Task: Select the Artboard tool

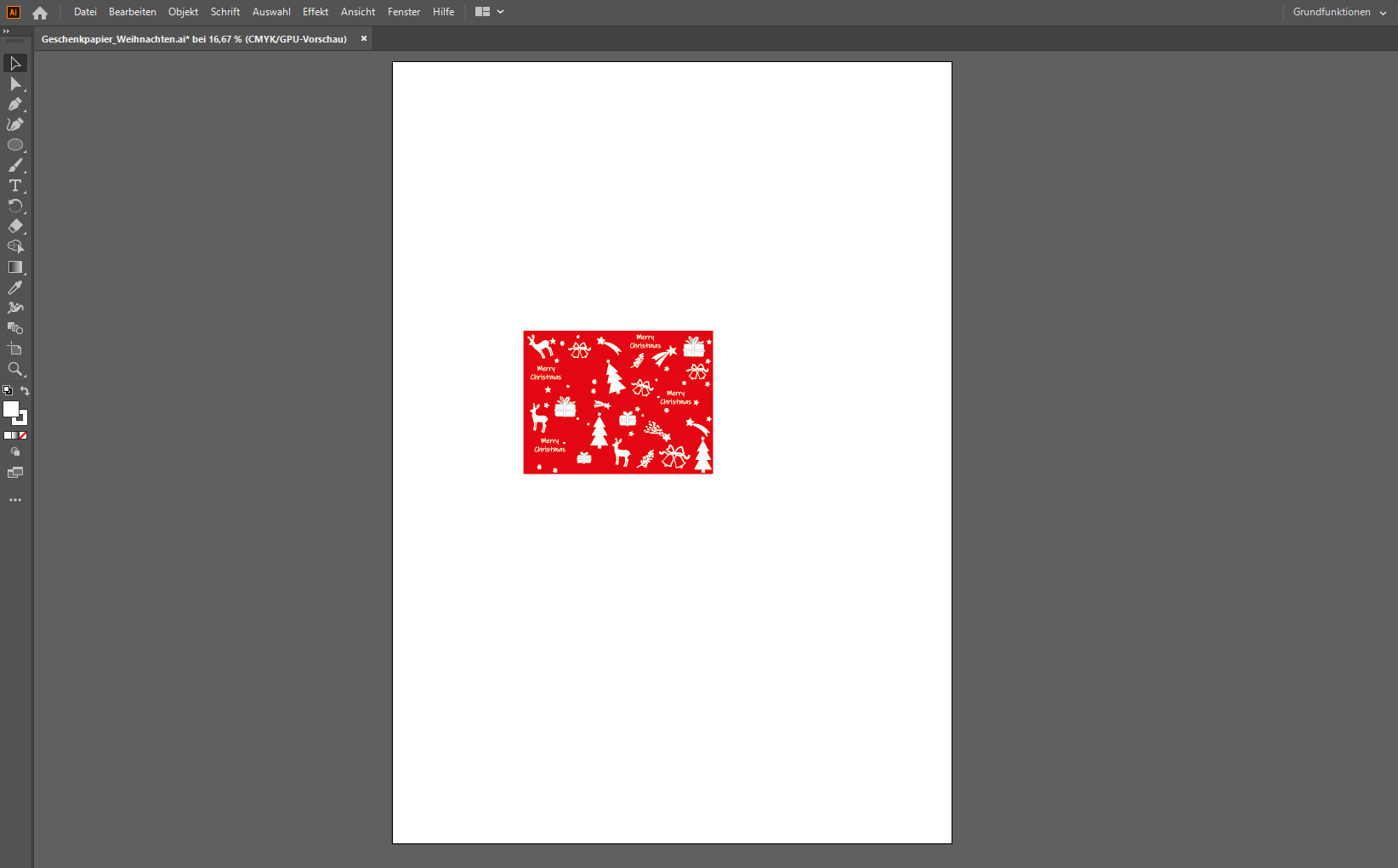Action: (x=15, y=349)
